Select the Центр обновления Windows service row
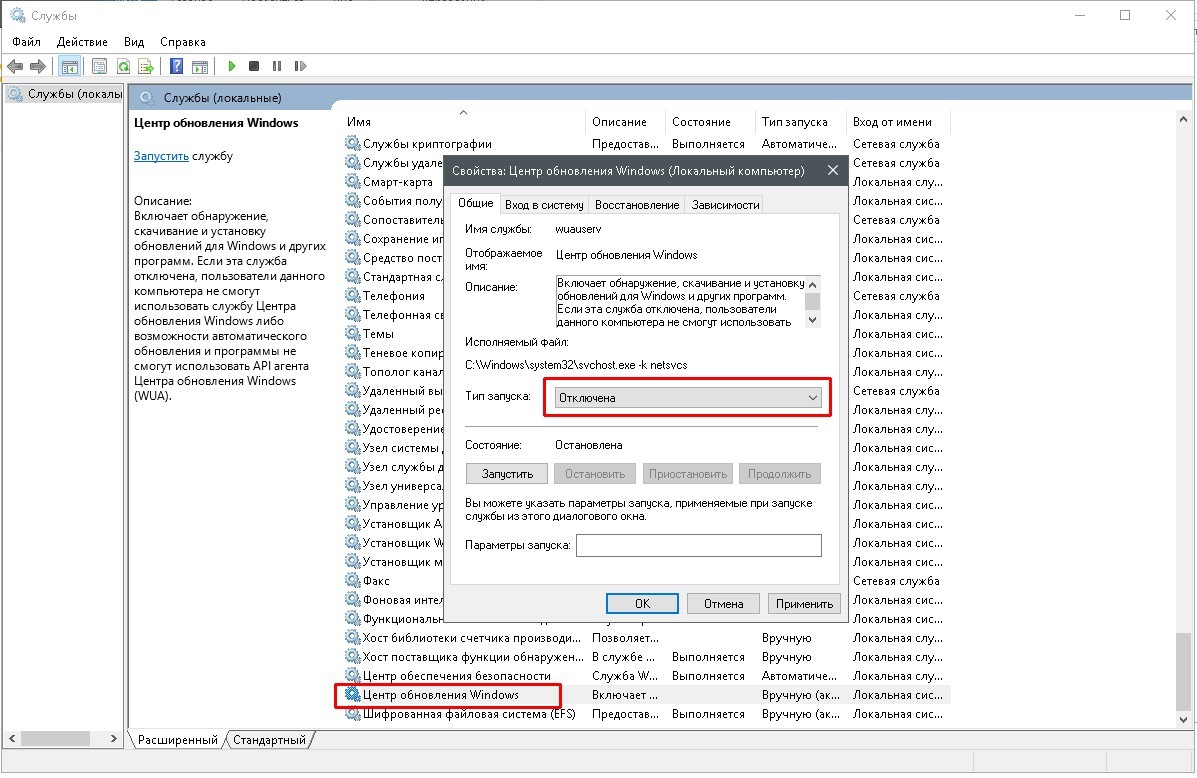1197x778 pixels. pyautogui.click(x=646, y=695)
